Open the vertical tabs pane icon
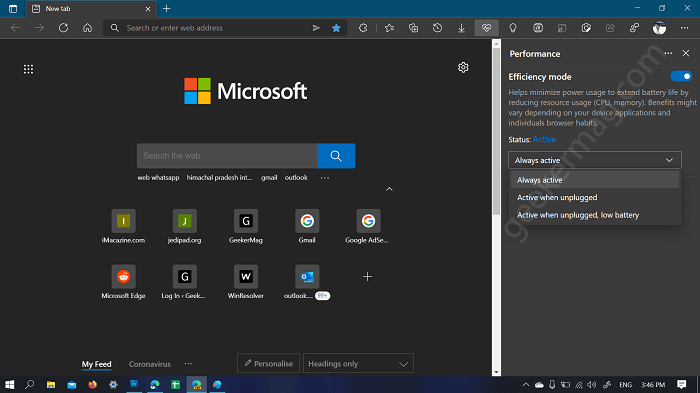700x393 pixels. pyautogui.click(x=12, y=8)
